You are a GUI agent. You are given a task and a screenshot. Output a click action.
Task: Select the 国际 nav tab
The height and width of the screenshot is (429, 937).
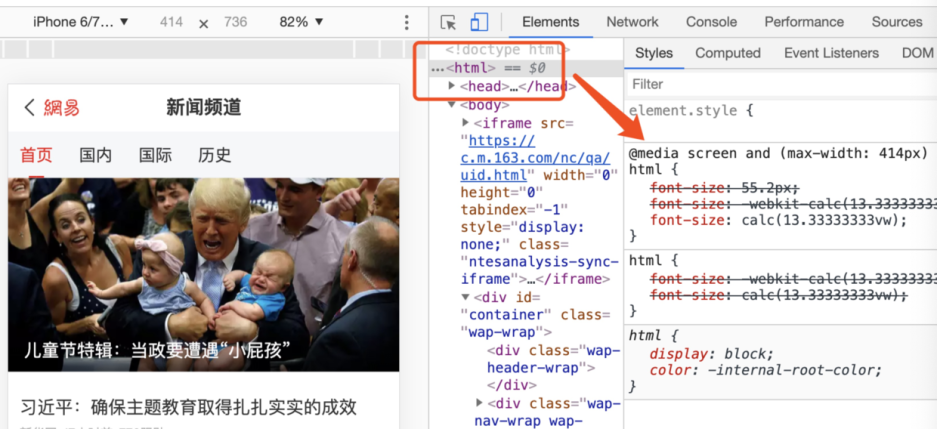155,155
